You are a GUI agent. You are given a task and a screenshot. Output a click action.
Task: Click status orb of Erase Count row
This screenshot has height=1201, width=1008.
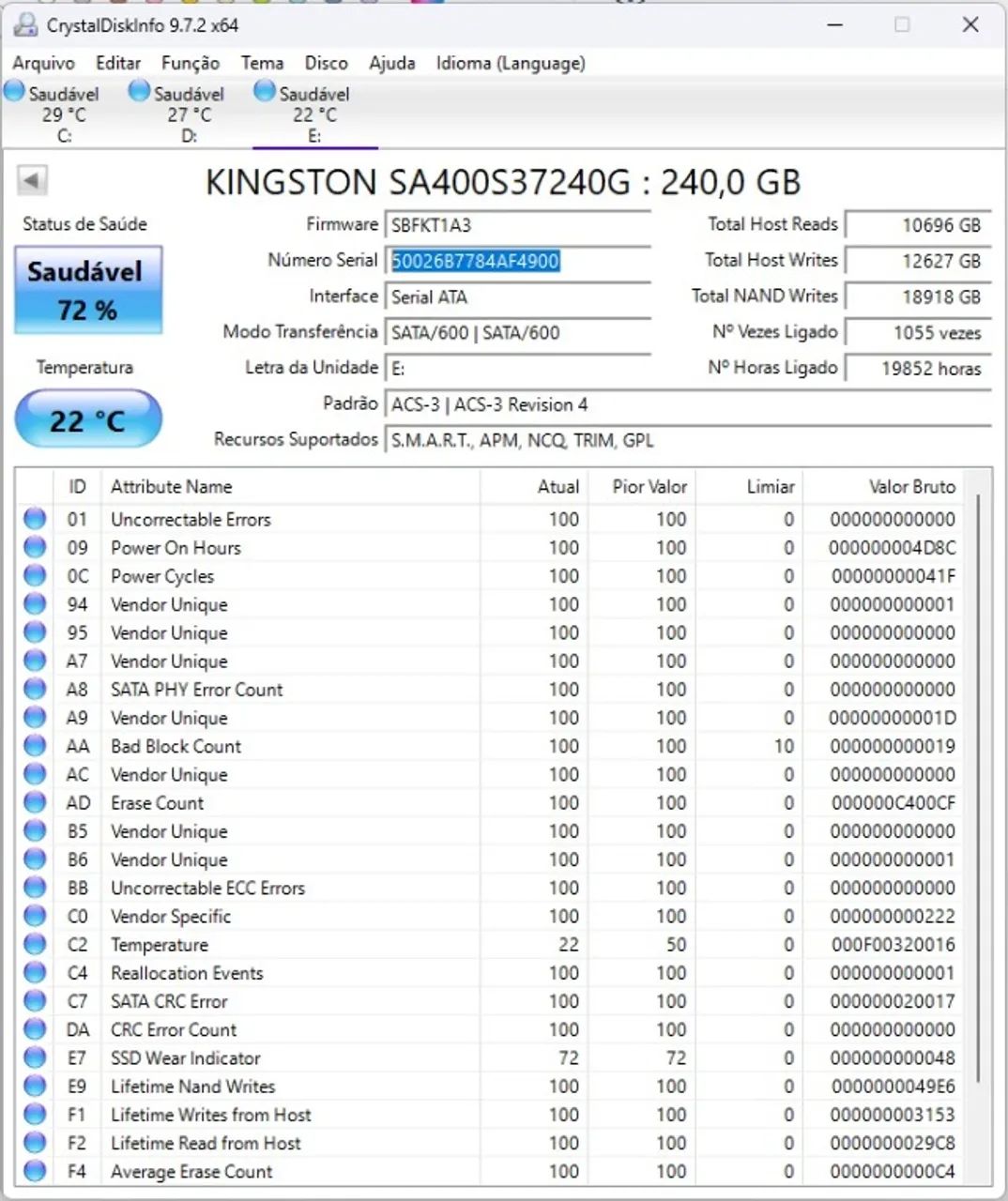35,802
